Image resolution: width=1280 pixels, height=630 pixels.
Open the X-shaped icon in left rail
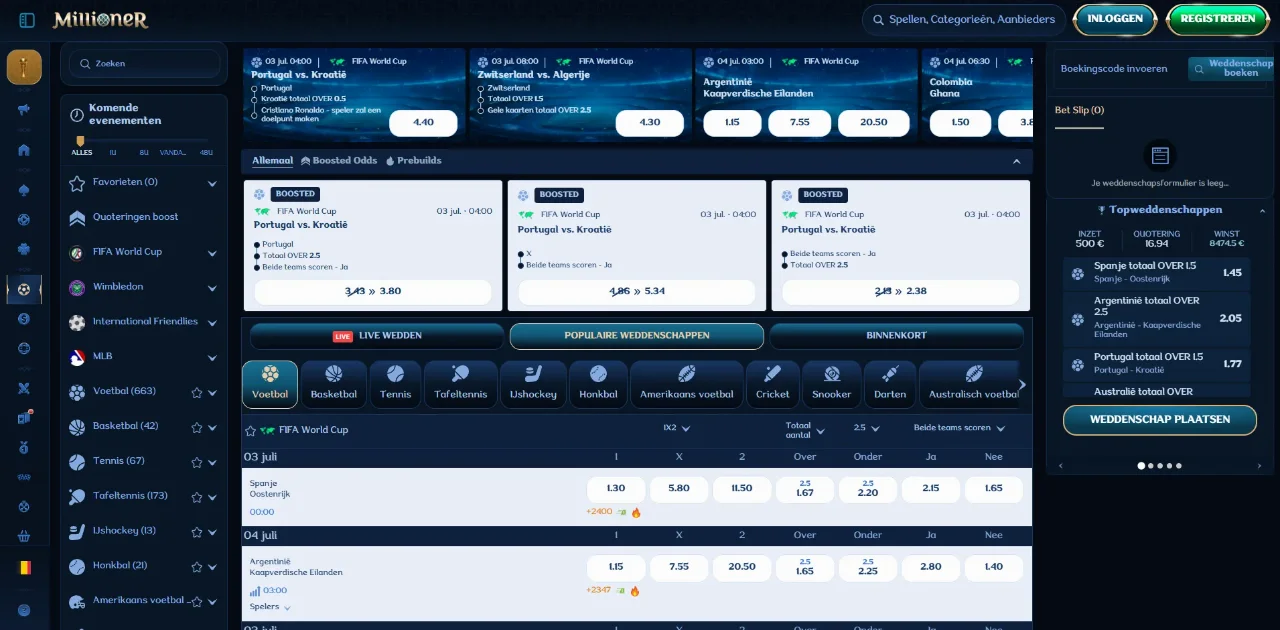click(24, 388)
